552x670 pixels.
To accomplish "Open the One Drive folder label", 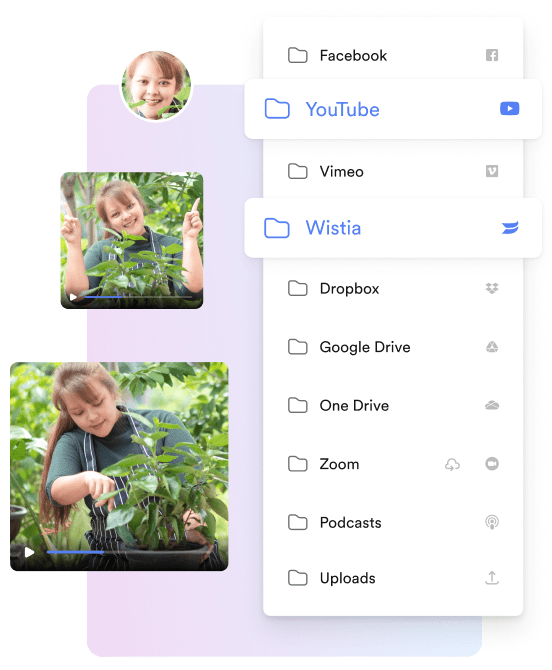I will [x=354, y=406].
